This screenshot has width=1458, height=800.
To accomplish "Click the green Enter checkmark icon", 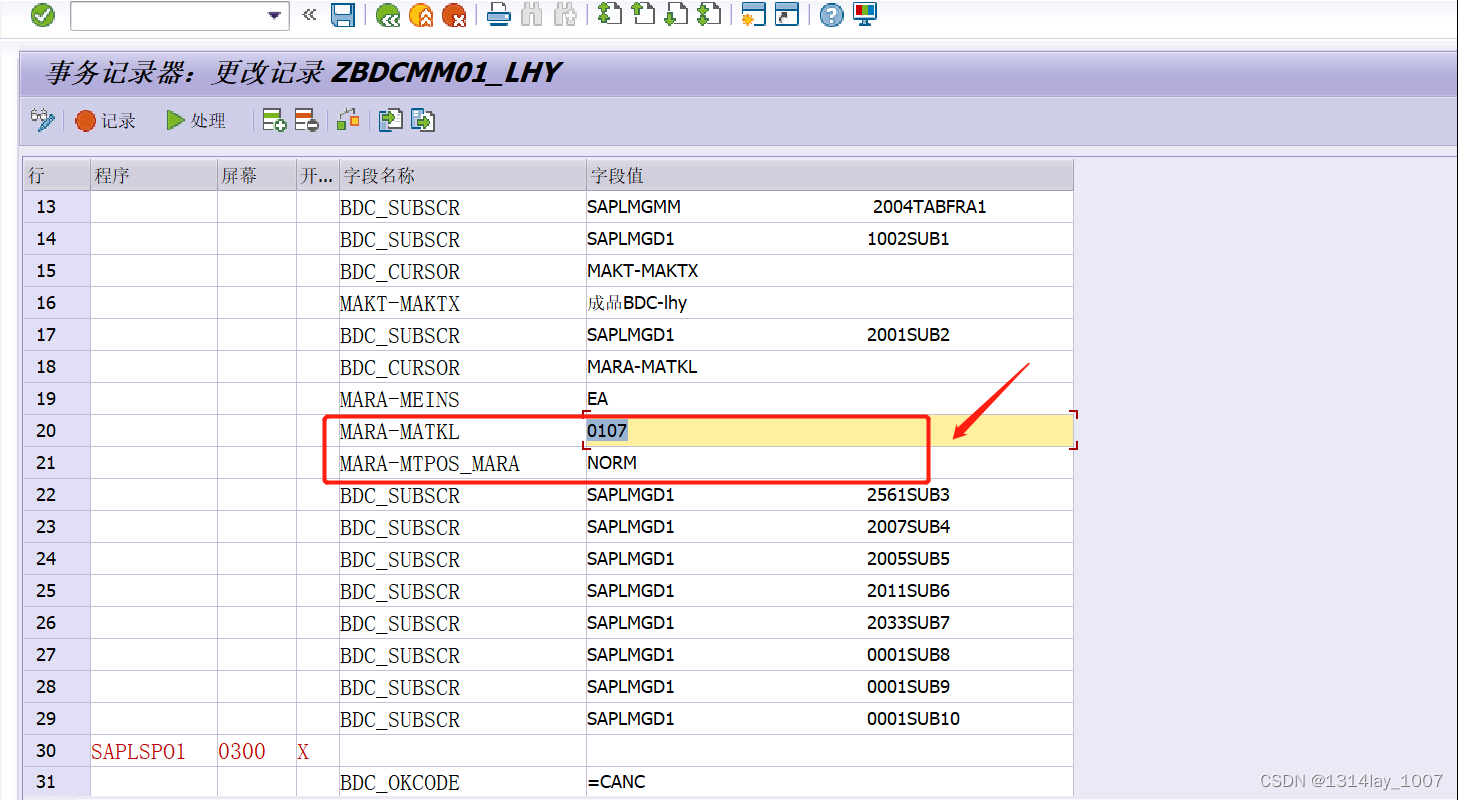I will coord(43,15).
